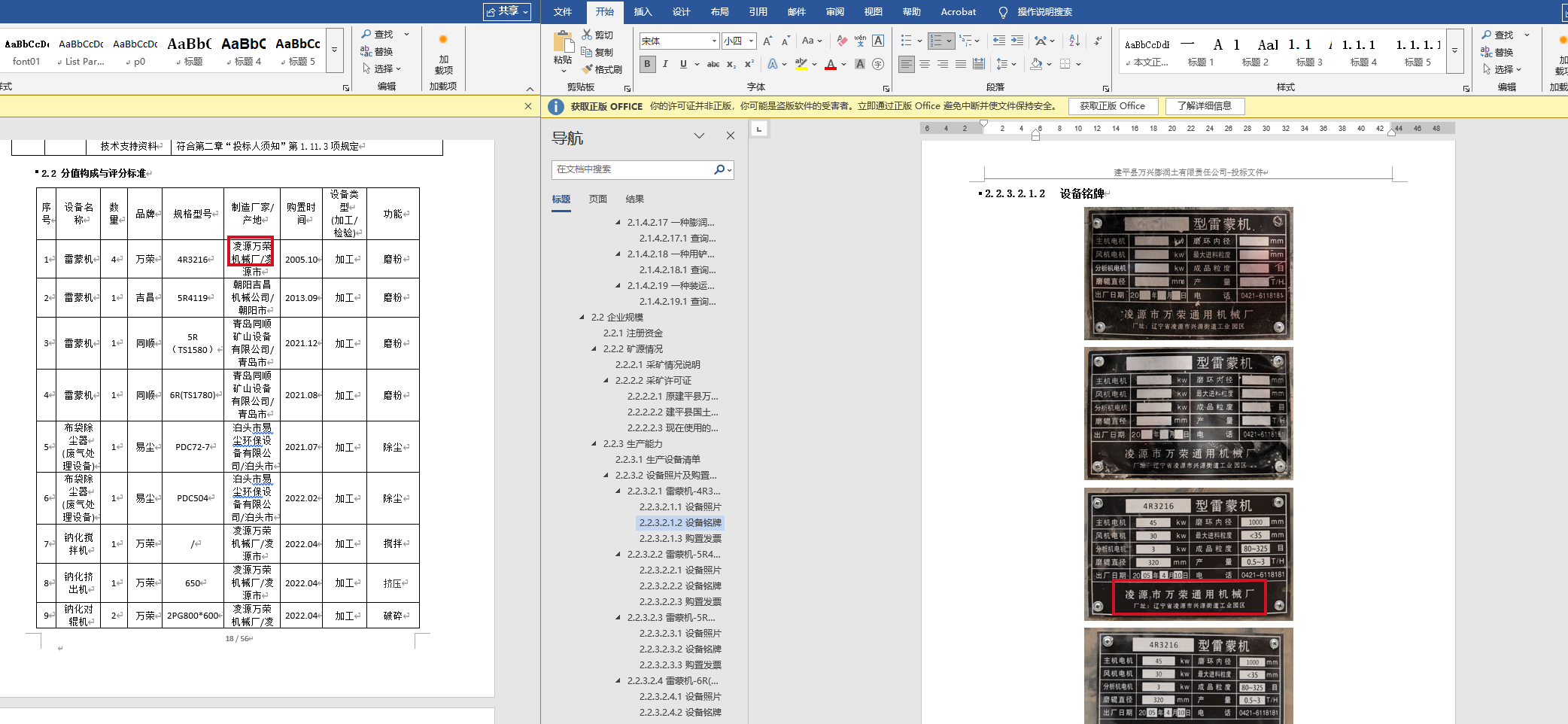Screen dimensions: 1568x724
Task: Click the Format Painter (格式刷) icon
Action: click(588, 69)
